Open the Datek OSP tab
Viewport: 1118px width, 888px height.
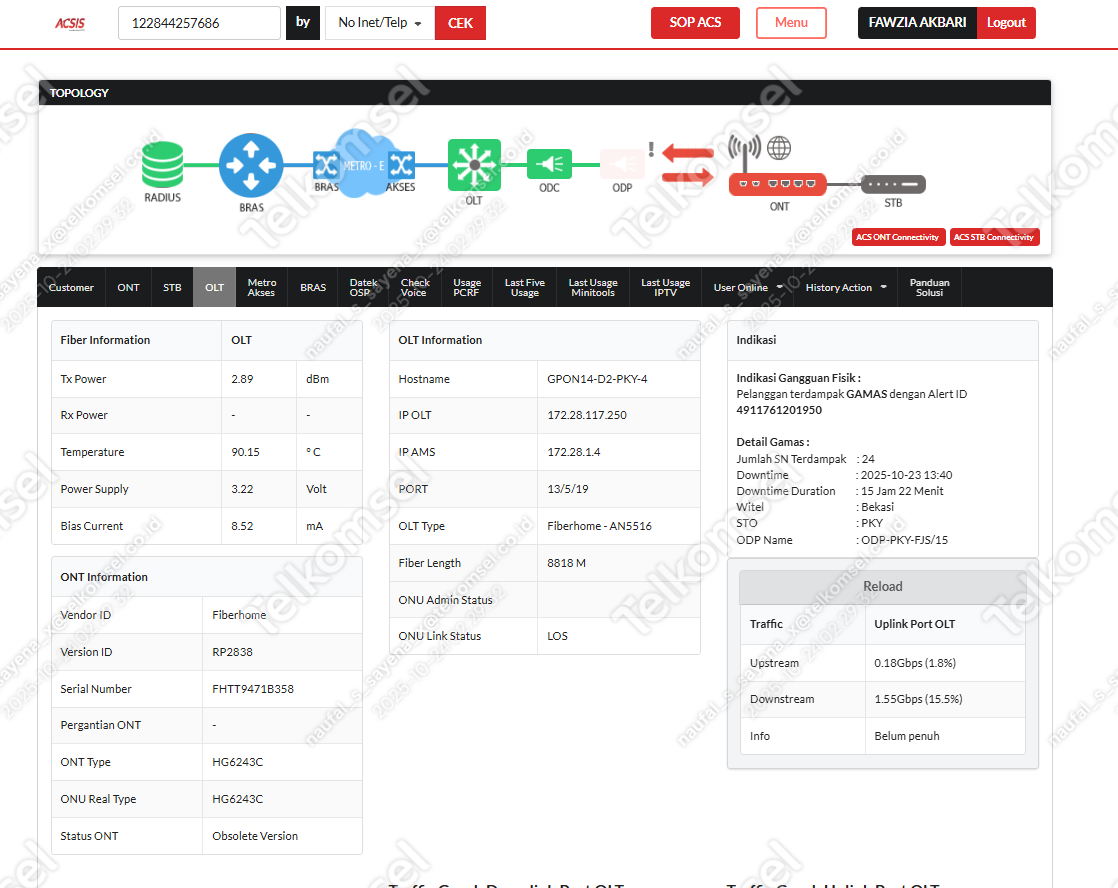coord(364,287)
